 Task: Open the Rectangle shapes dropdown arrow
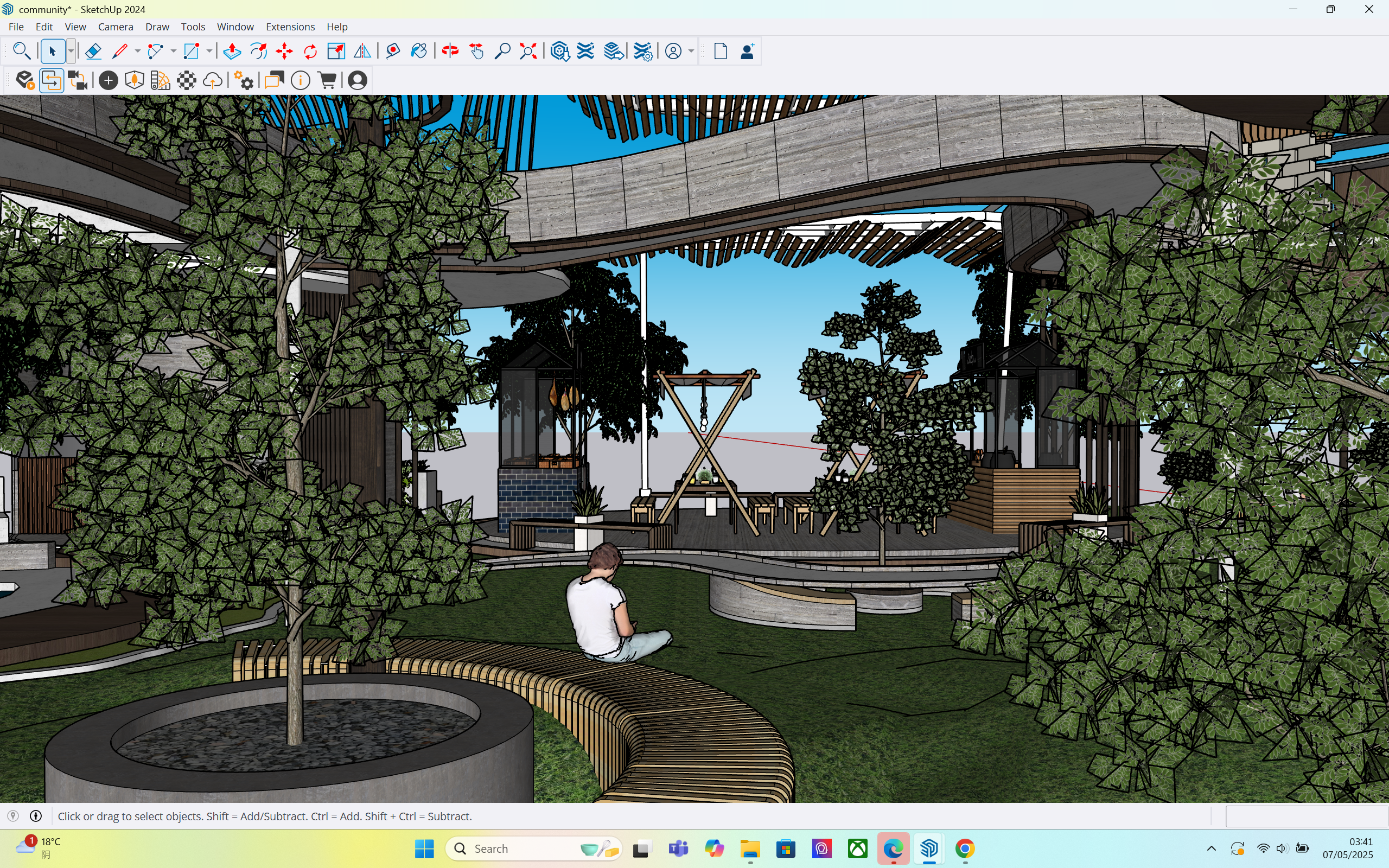[x=209, y=52]
